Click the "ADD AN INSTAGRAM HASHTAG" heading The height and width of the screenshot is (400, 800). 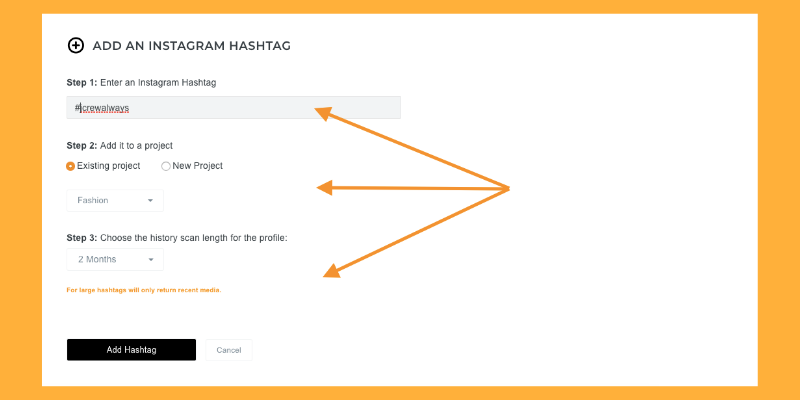(x=191, y=46)
